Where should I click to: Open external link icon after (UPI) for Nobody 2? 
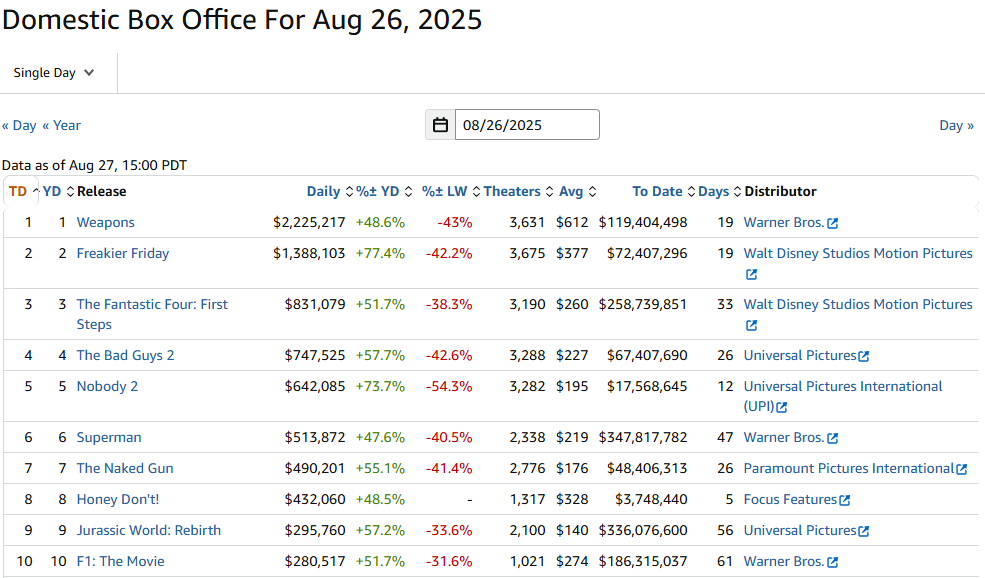tap(781, 408)
